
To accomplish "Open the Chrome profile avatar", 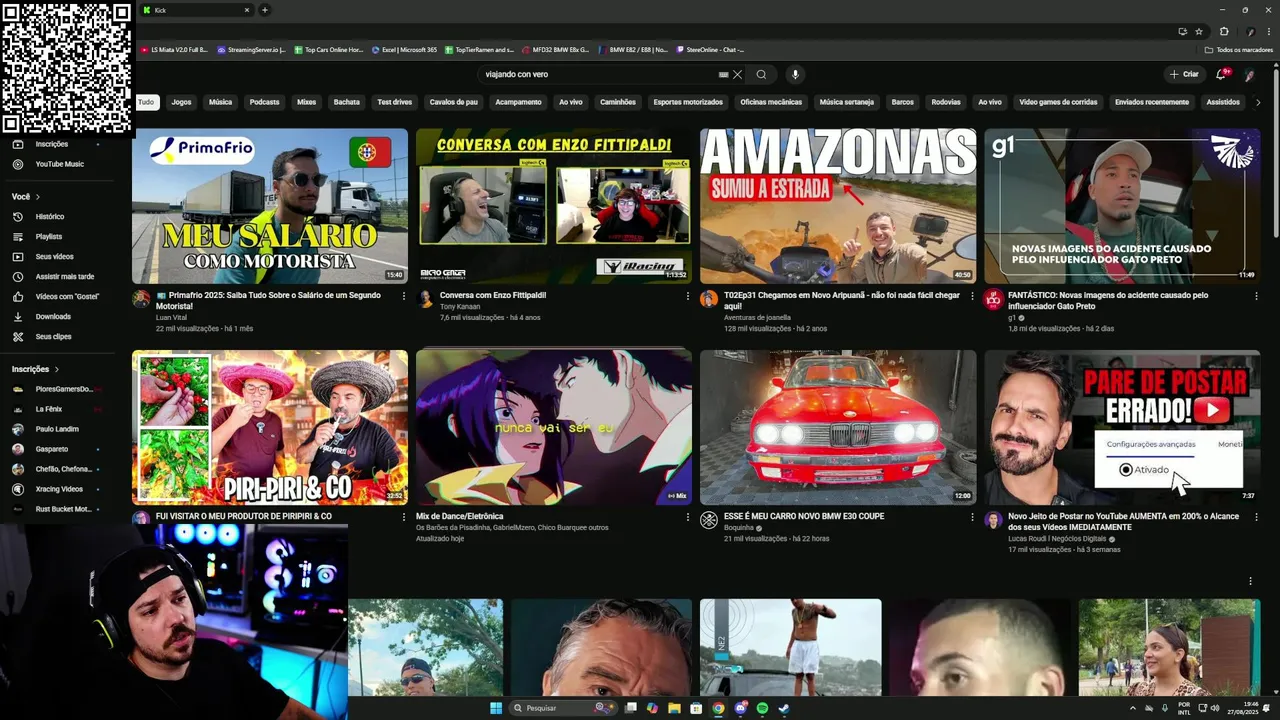I will 1250,32.
